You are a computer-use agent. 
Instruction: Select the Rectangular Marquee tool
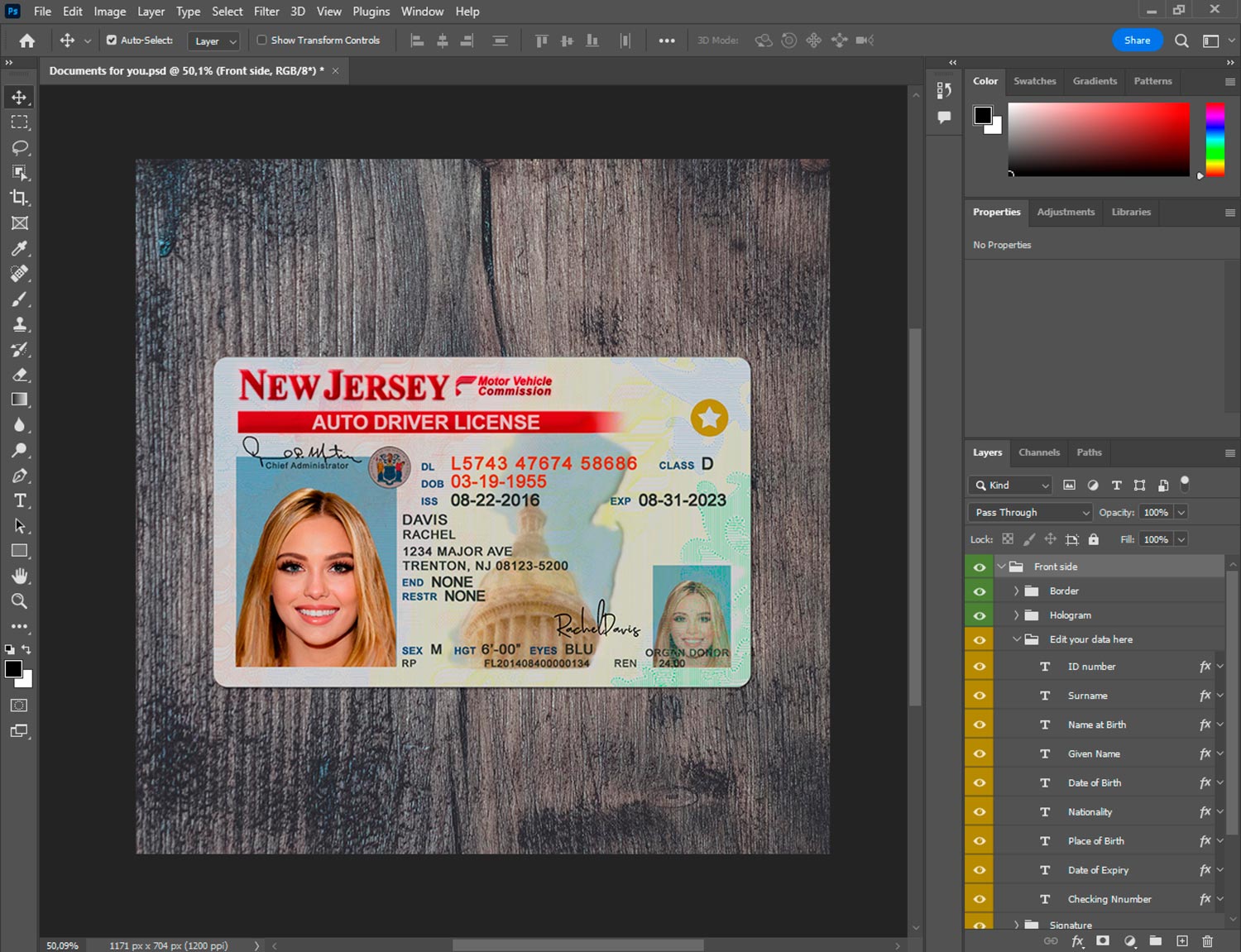click(x=19, y=122)
